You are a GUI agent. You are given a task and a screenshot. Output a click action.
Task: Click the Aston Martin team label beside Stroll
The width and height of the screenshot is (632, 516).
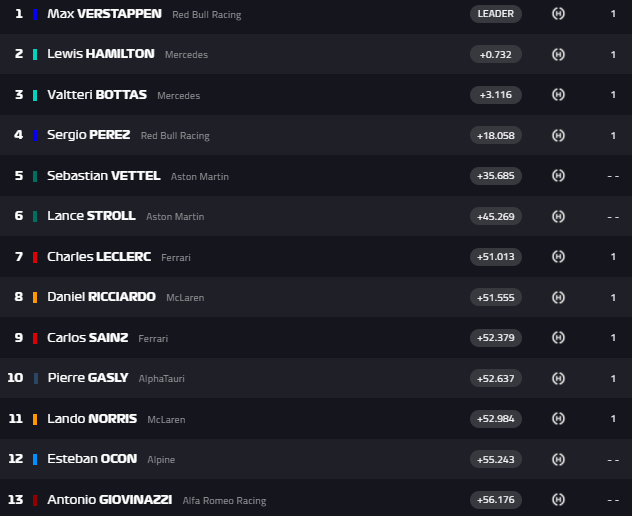click(175, 217)
